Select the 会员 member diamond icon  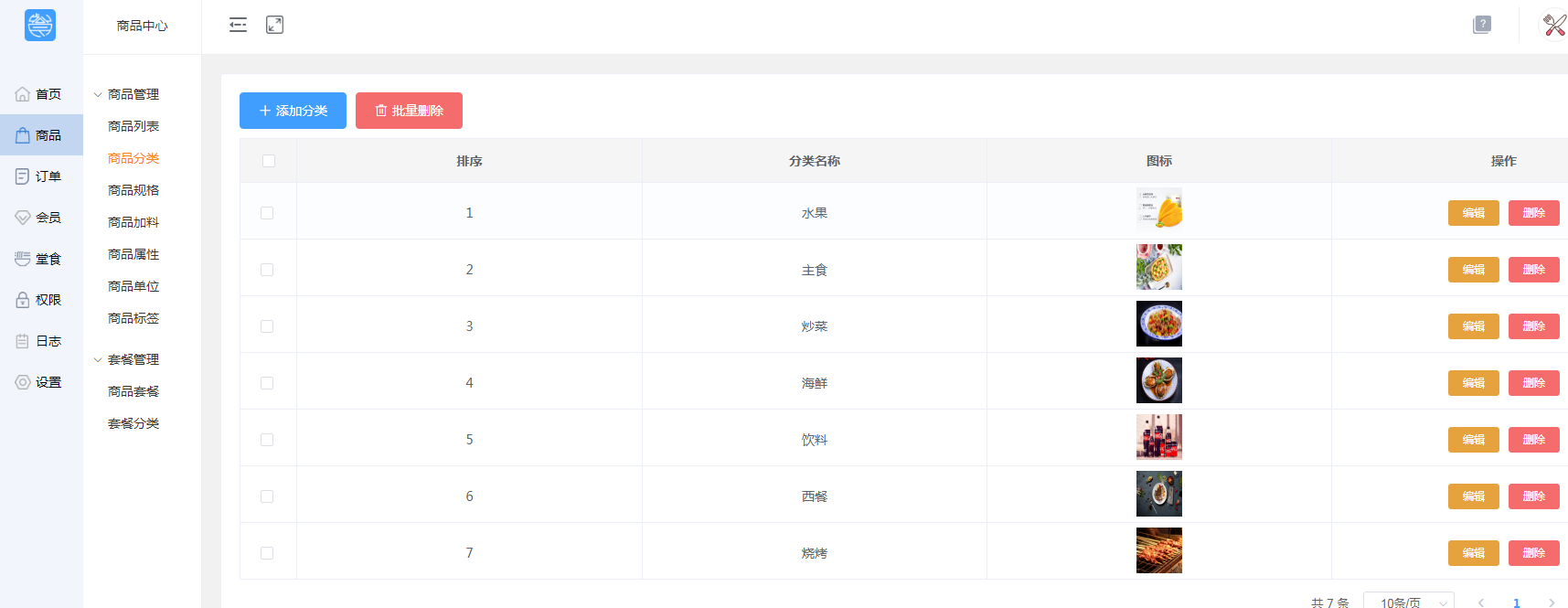point(23,218)
